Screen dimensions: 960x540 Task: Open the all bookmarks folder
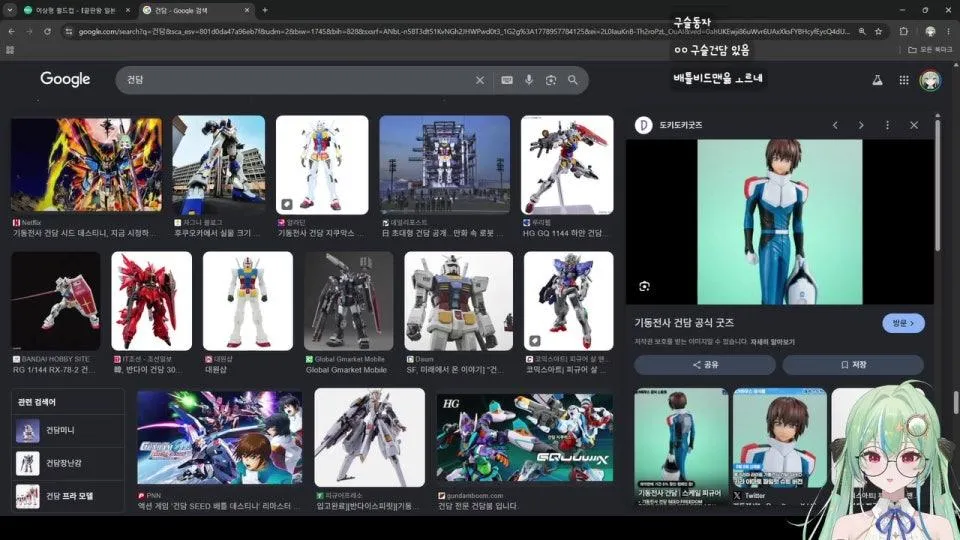[x=930, y=50]
